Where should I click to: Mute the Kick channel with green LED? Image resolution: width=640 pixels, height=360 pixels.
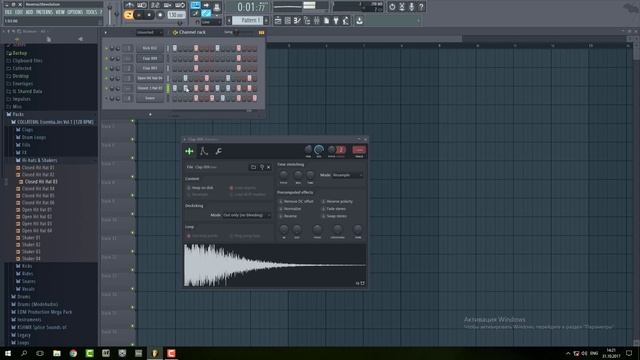[x=107, y=48]
